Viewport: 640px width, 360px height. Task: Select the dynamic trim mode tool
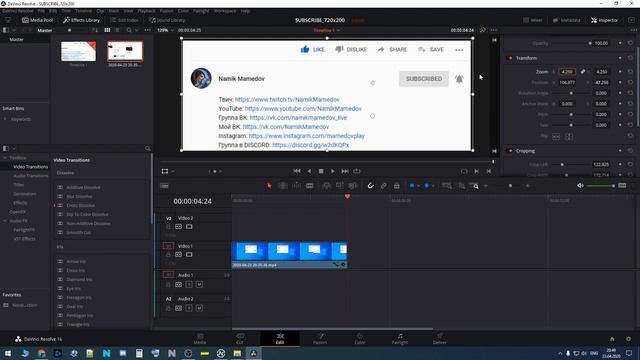pos(296,186)
